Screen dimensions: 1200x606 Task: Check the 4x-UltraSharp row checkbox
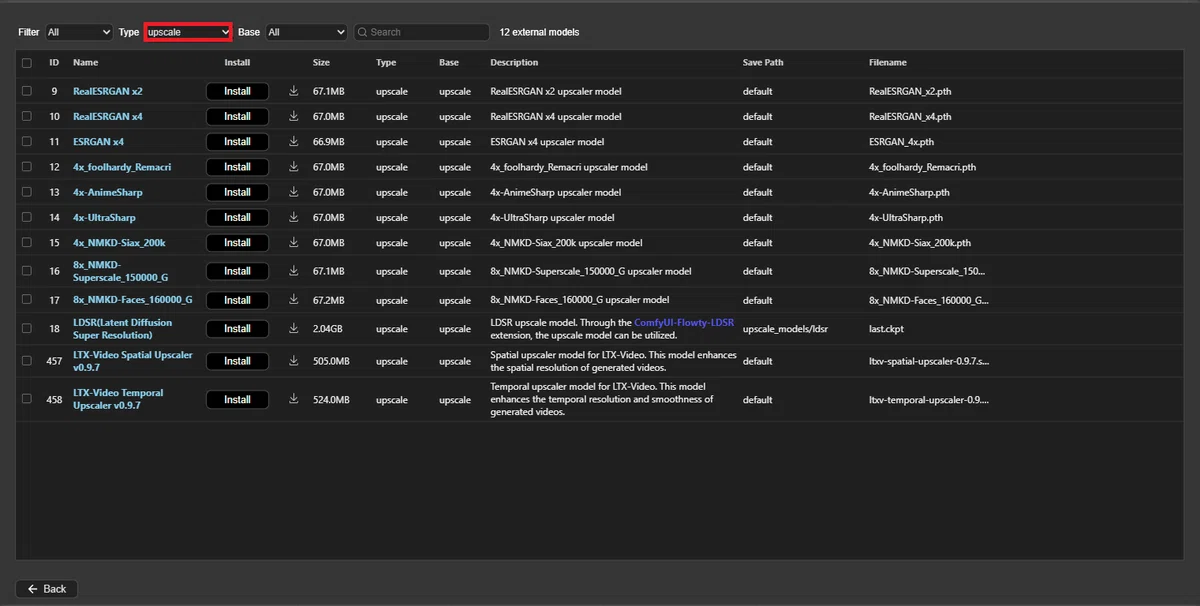pos(27,217)
